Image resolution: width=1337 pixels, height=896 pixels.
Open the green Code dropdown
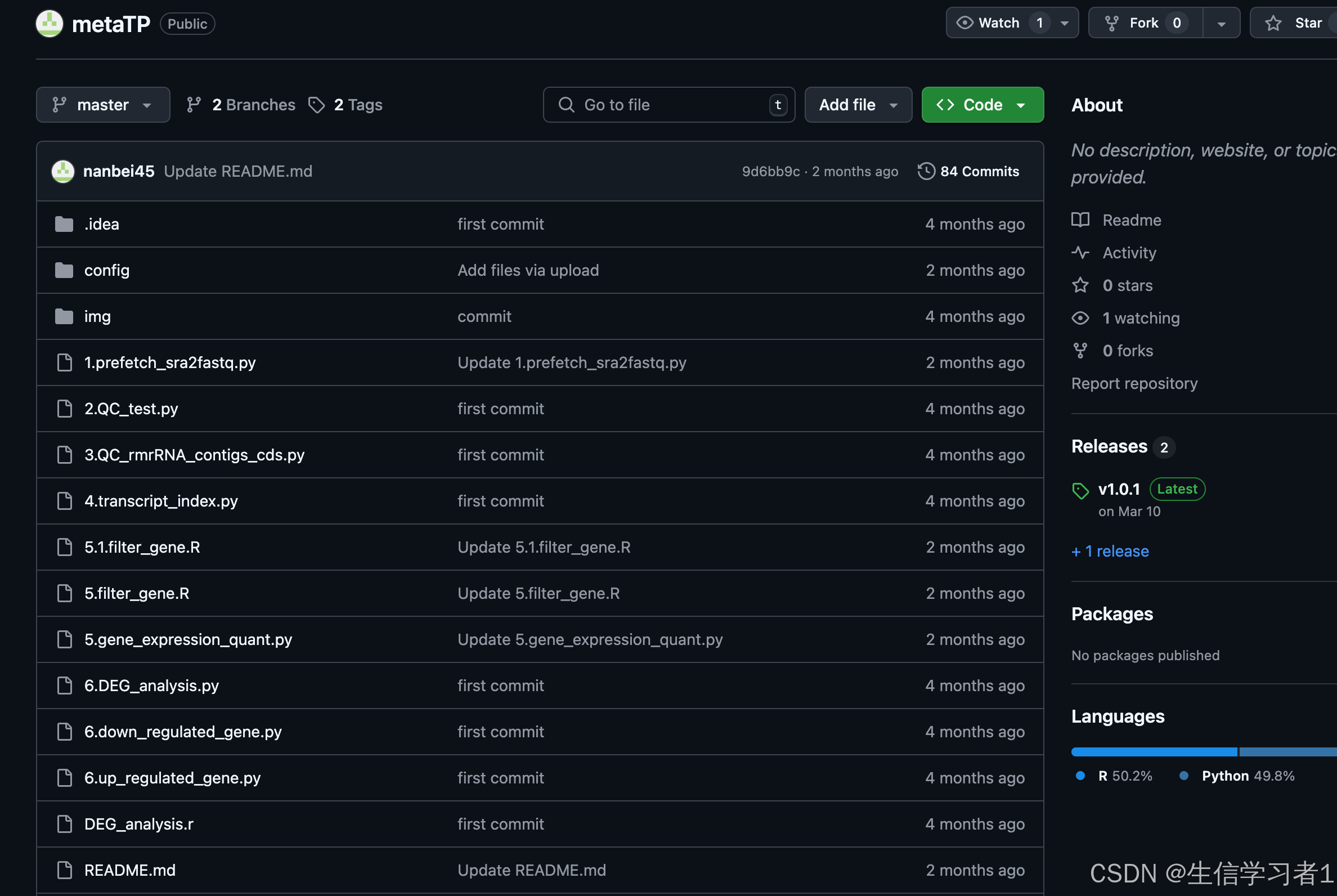click(x=982, y=105)
